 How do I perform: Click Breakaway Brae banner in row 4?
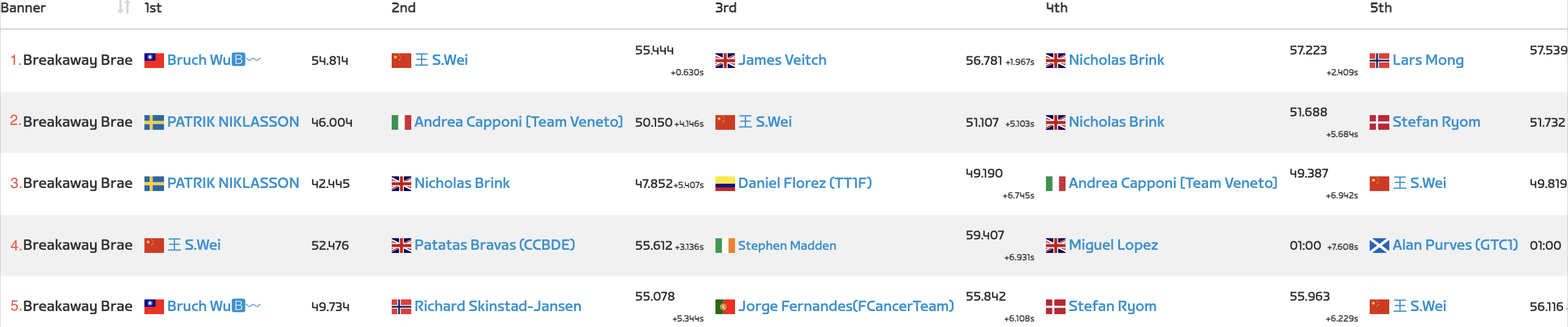[x=78, y=245]
